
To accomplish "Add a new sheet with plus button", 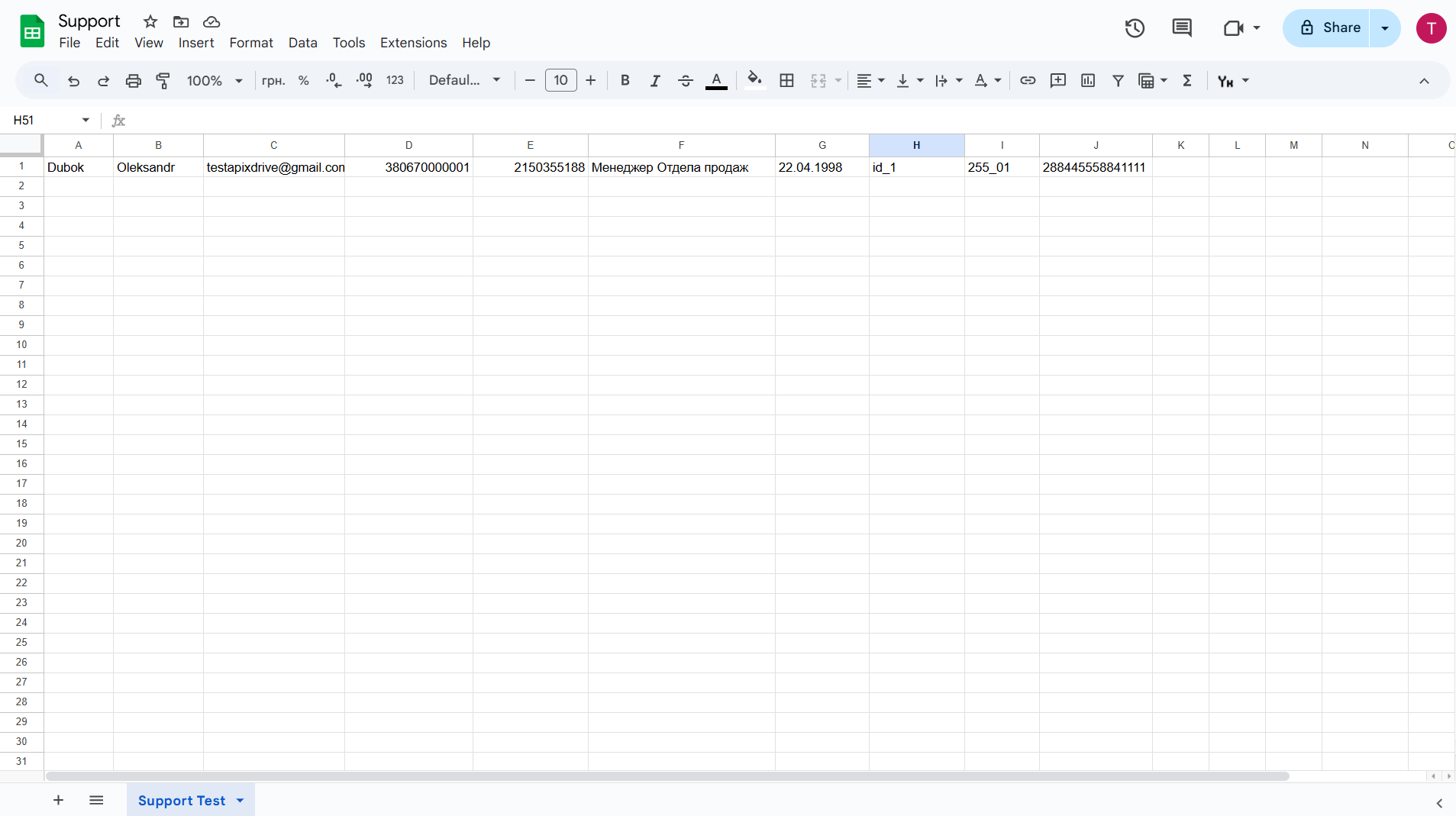I will [x=58, y=801].
